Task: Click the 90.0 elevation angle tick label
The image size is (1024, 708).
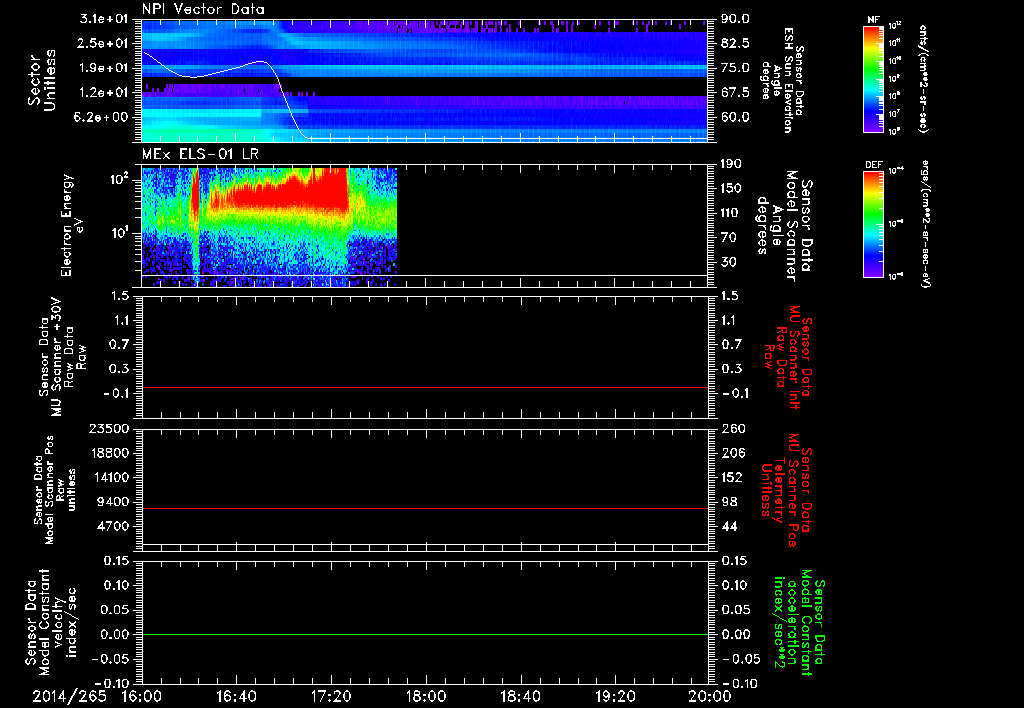Action: 735,19
